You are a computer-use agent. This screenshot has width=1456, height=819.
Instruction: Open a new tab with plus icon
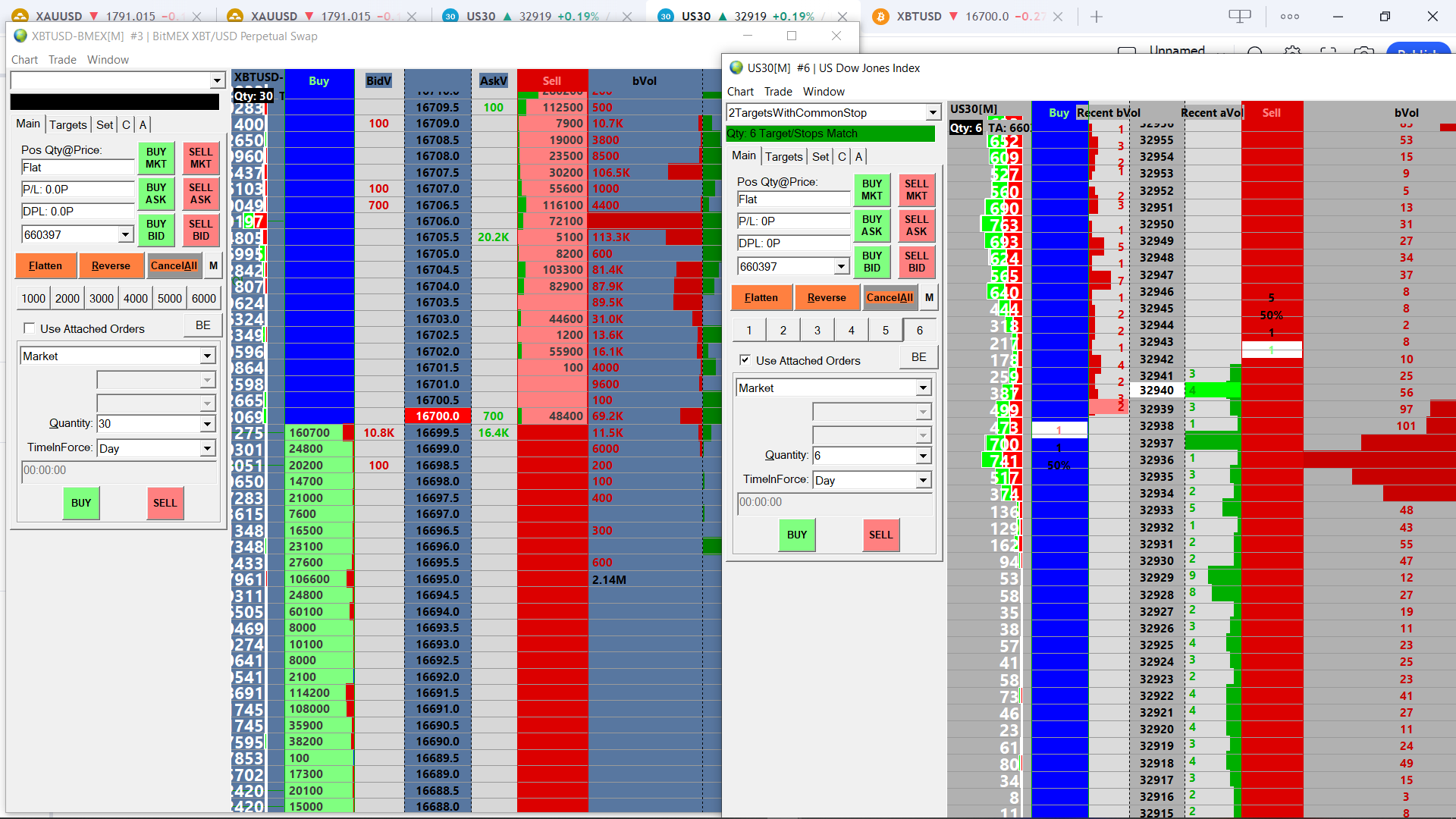tap(1097, 17)
